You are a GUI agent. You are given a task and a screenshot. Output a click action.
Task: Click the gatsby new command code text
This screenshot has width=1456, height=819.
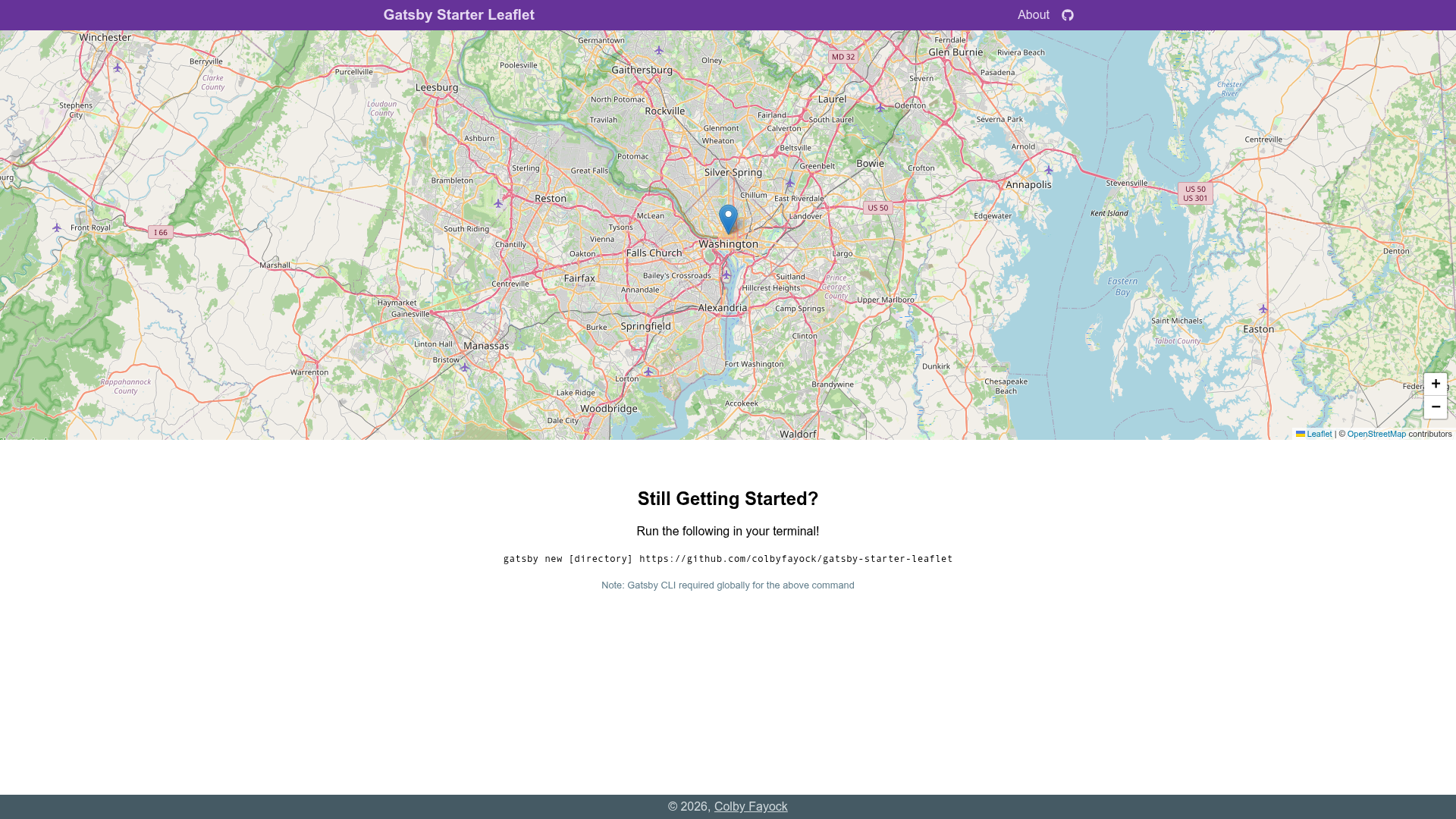[728, 559]
